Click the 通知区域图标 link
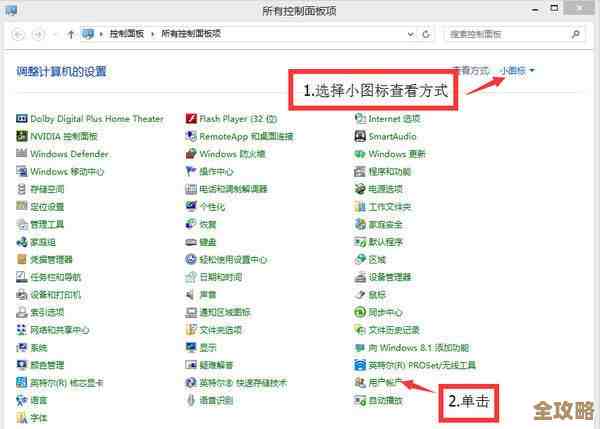This screenshot has width=600, height=429. (x=225, y=312)
